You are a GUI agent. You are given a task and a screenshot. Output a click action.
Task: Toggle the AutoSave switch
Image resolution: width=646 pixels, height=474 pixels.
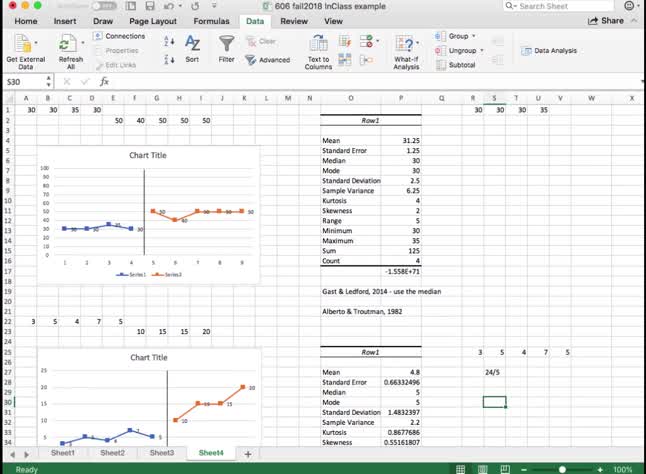[x=99, y=6]
